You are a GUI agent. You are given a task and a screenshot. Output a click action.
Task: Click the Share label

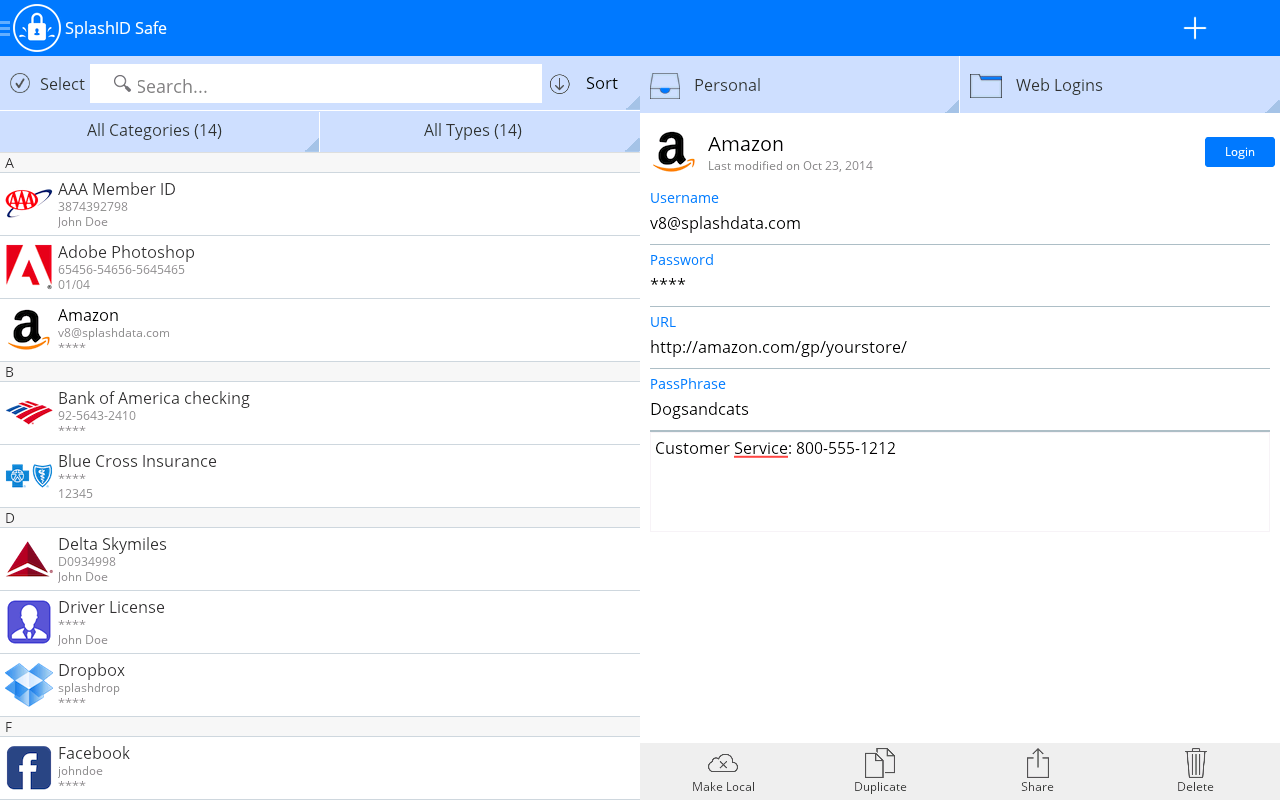coord(1037,787)
